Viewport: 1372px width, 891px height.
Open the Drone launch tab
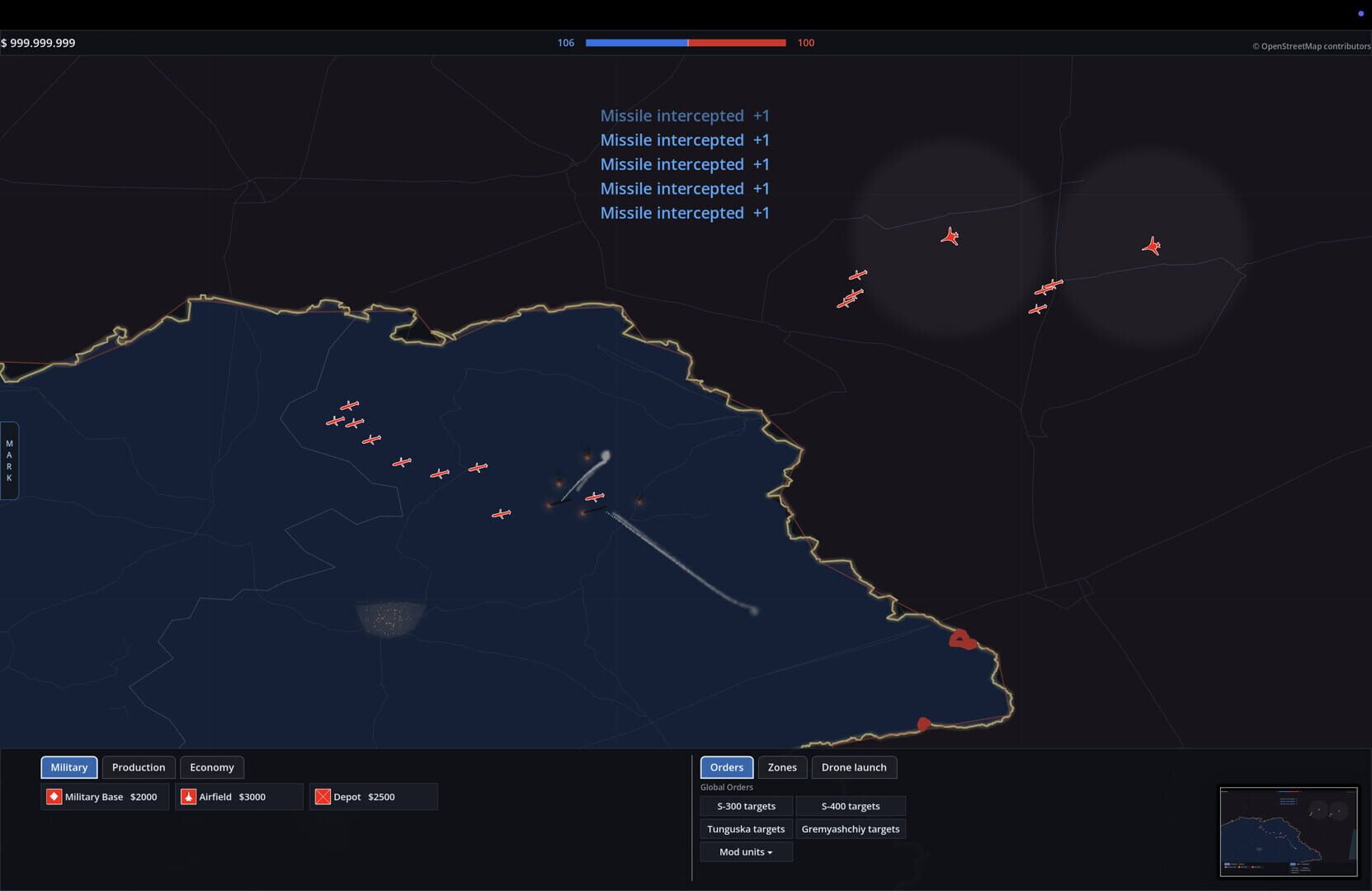[x=854, y=767]
